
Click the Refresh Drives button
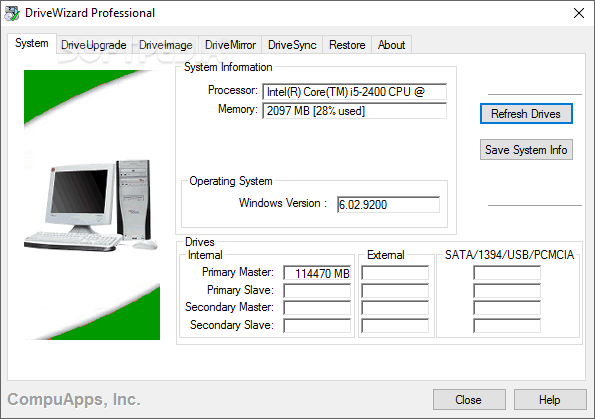pyautogui.click(x=526, y=113)
